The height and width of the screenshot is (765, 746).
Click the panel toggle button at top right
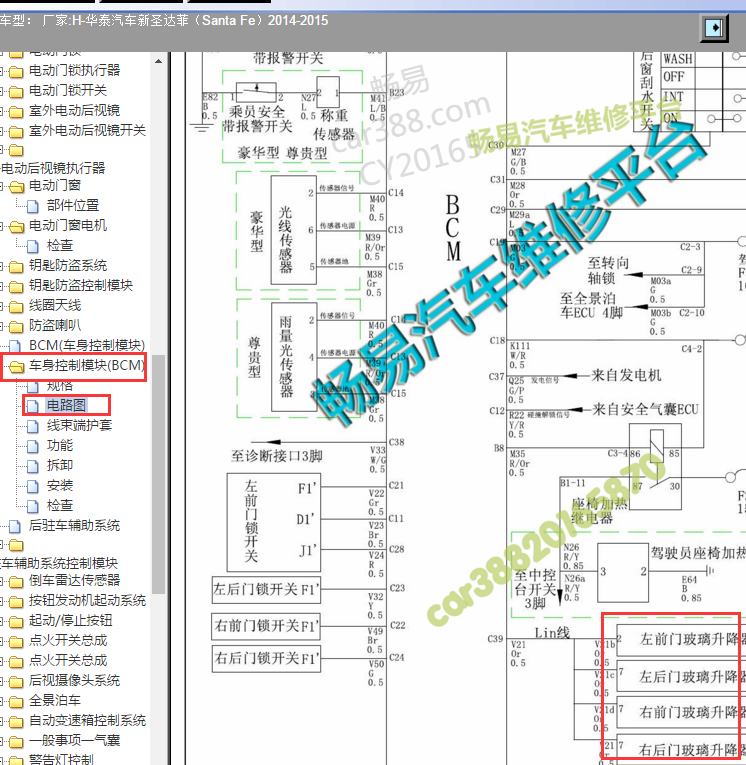point(714,28)
